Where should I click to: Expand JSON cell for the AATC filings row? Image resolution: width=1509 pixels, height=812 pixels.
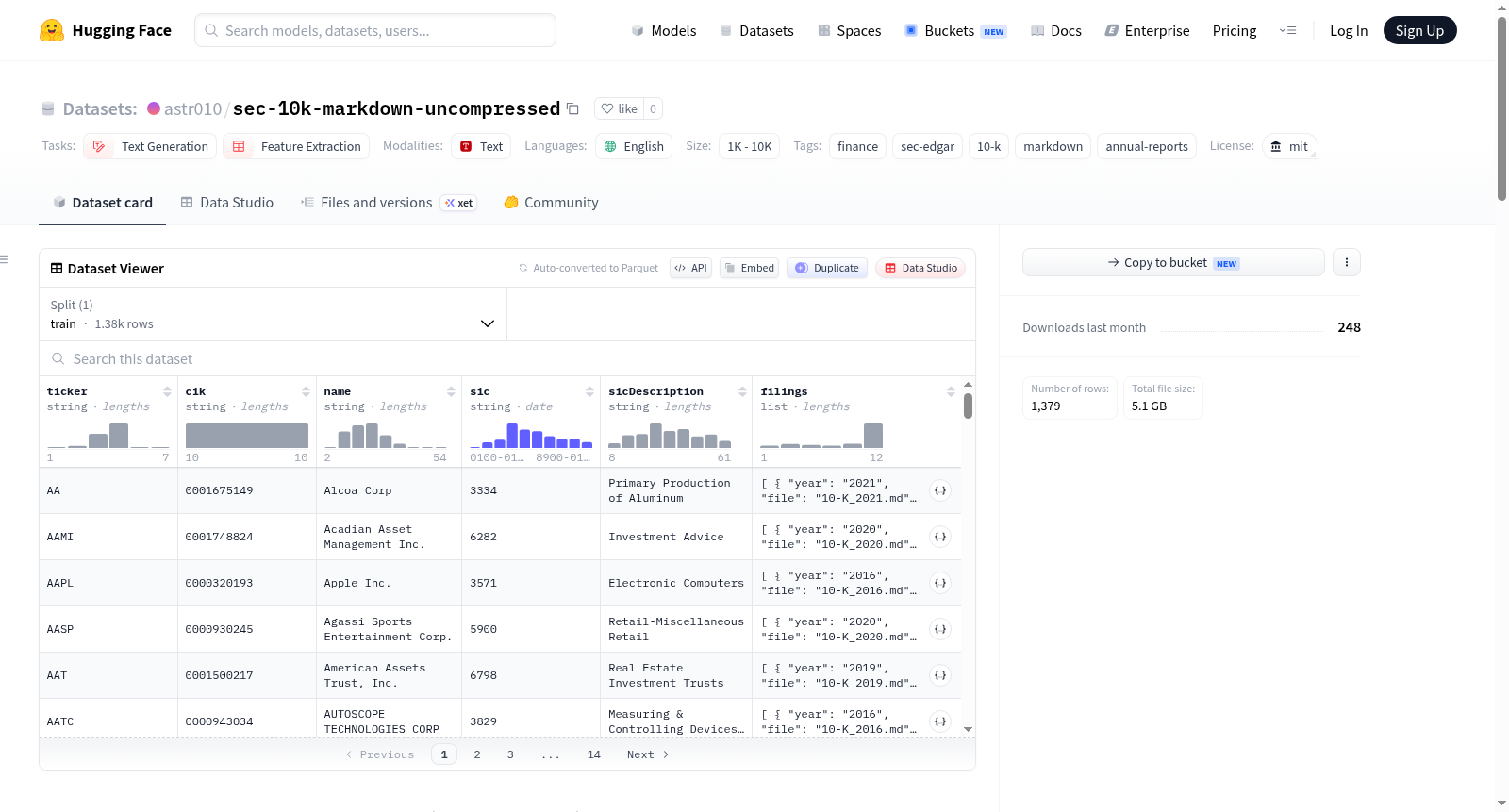(940, 721)
